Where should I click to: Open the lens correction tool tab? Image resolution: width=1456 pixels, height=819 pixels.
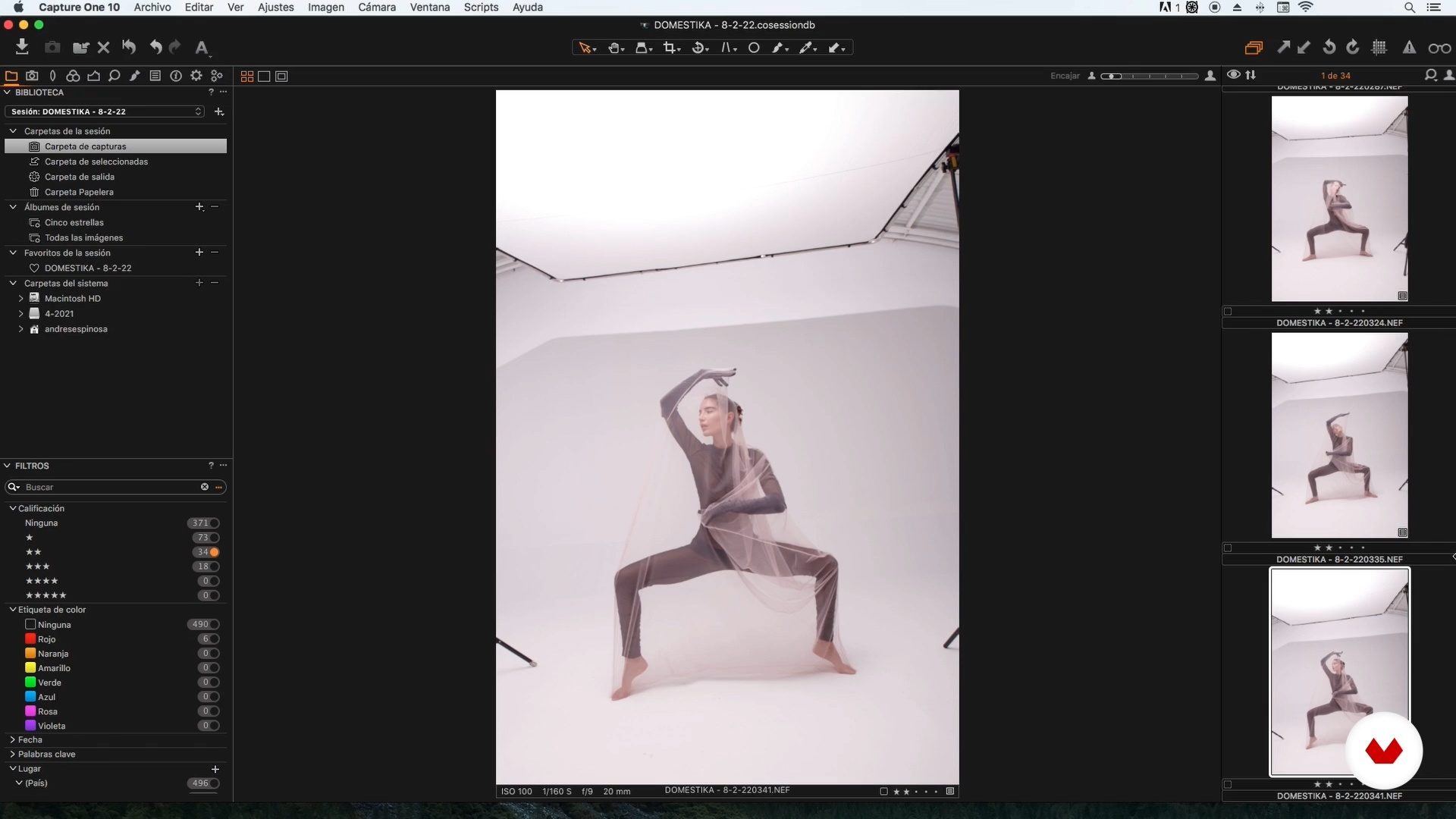click(x=52, y=76)
